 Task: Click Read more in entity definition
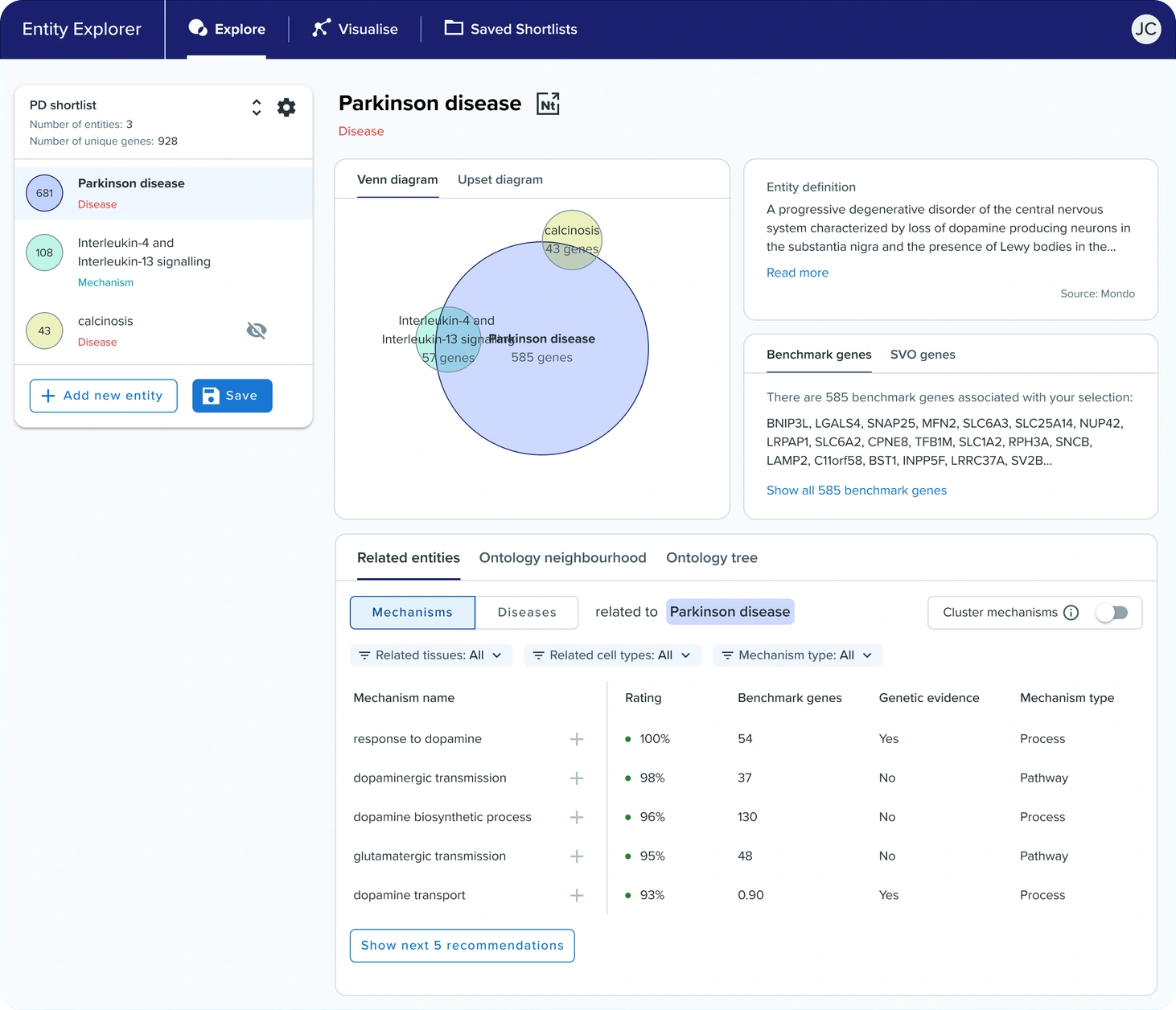(x=797, y=273)
